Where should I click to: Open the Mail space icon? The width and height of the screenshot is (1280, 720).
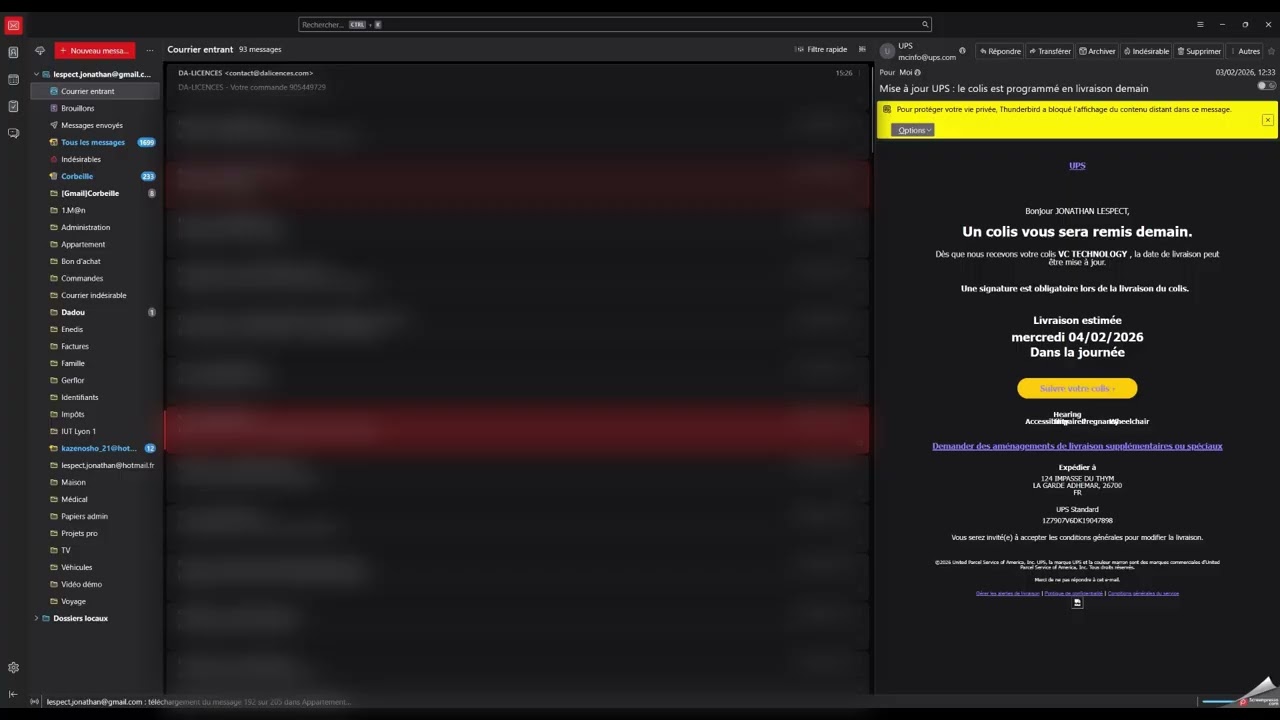coord(14,25)
